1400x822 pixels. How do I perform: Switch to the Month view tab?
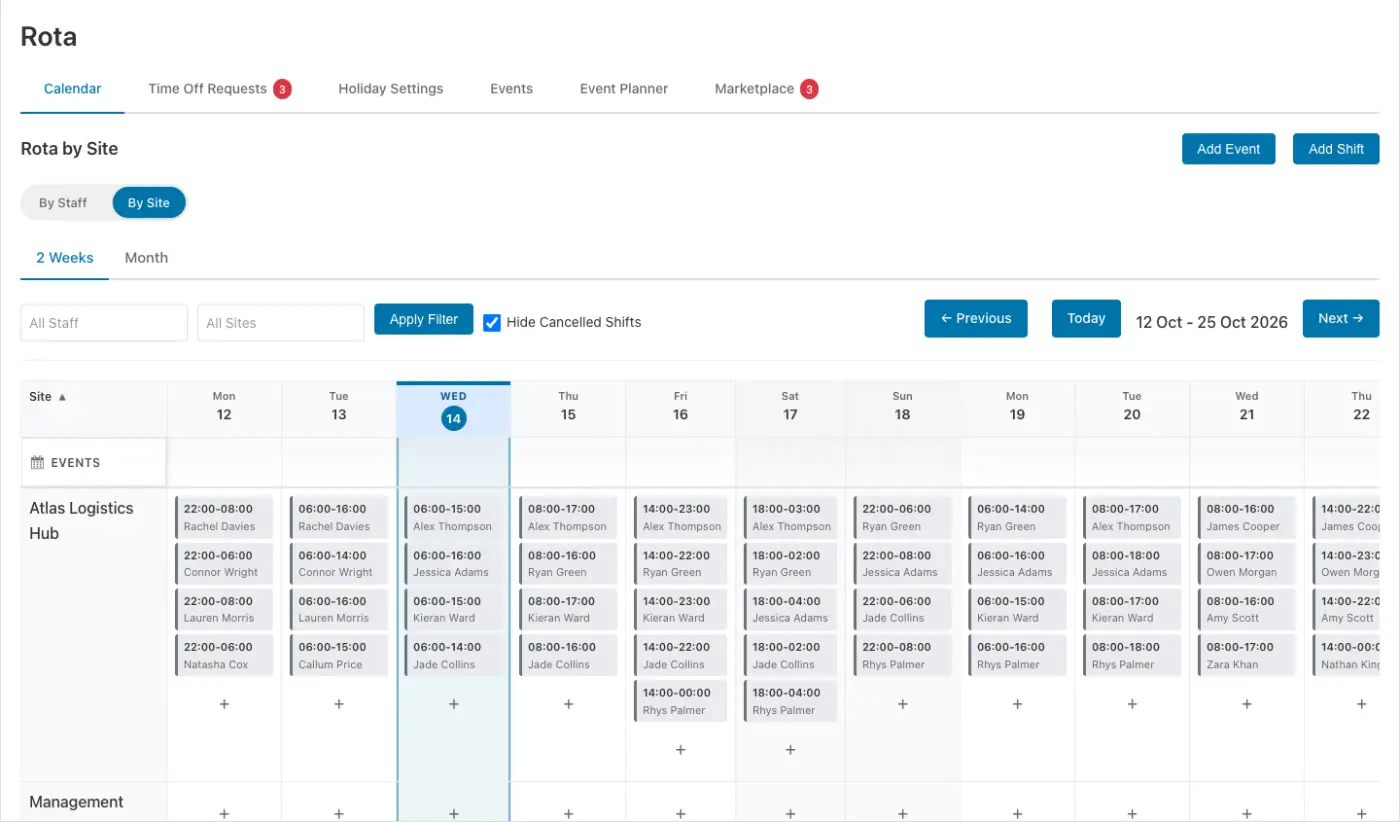pos(146,258)
